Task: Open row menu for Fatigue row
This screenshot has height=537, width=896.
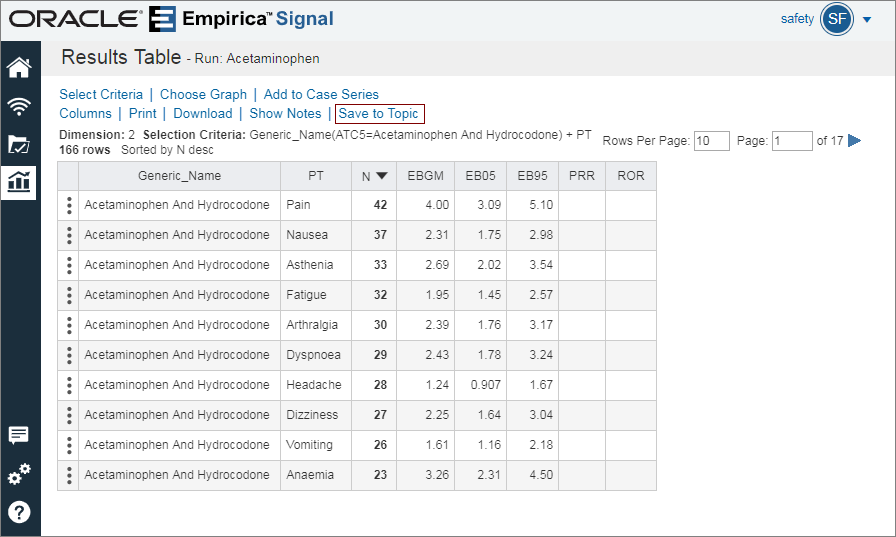Action: tap(69, 295)
